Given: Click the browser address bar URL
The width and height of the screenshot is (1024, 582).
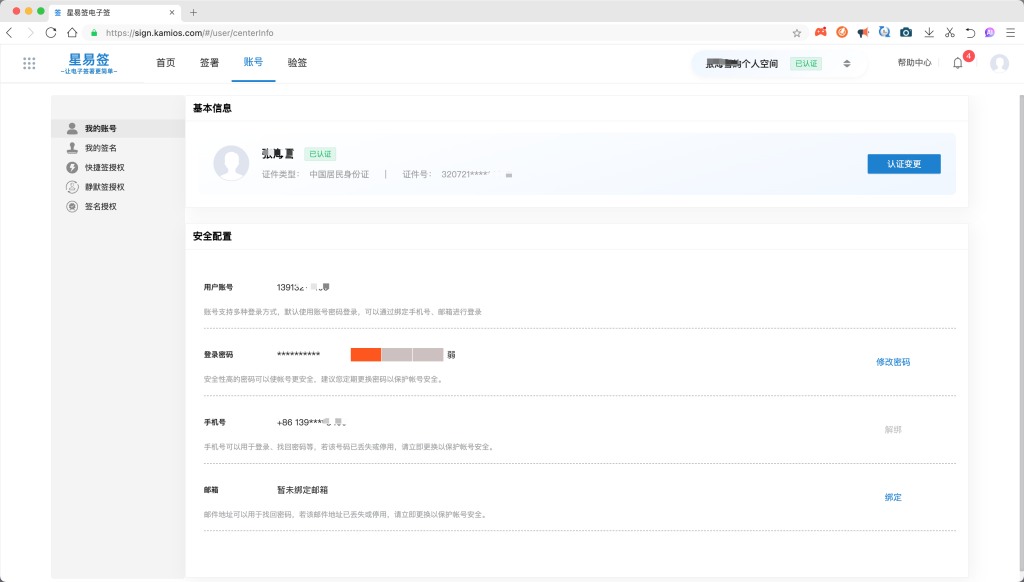Looking at the screenshot, I should [x=189, y=33].
